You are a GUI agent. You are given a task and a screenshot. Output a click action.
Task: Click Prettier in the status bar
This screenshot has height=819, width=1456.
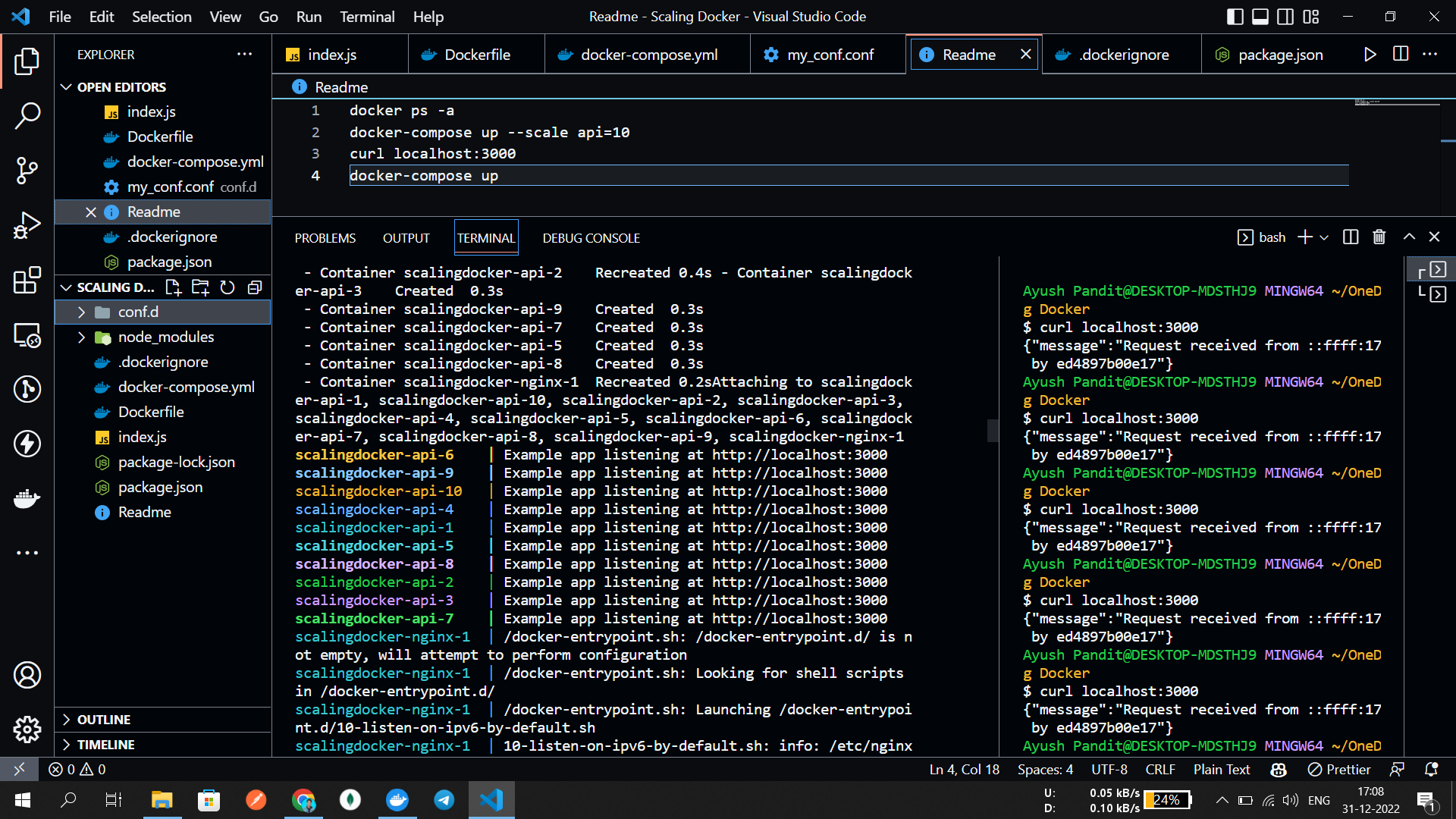[x=1339, y=769]
